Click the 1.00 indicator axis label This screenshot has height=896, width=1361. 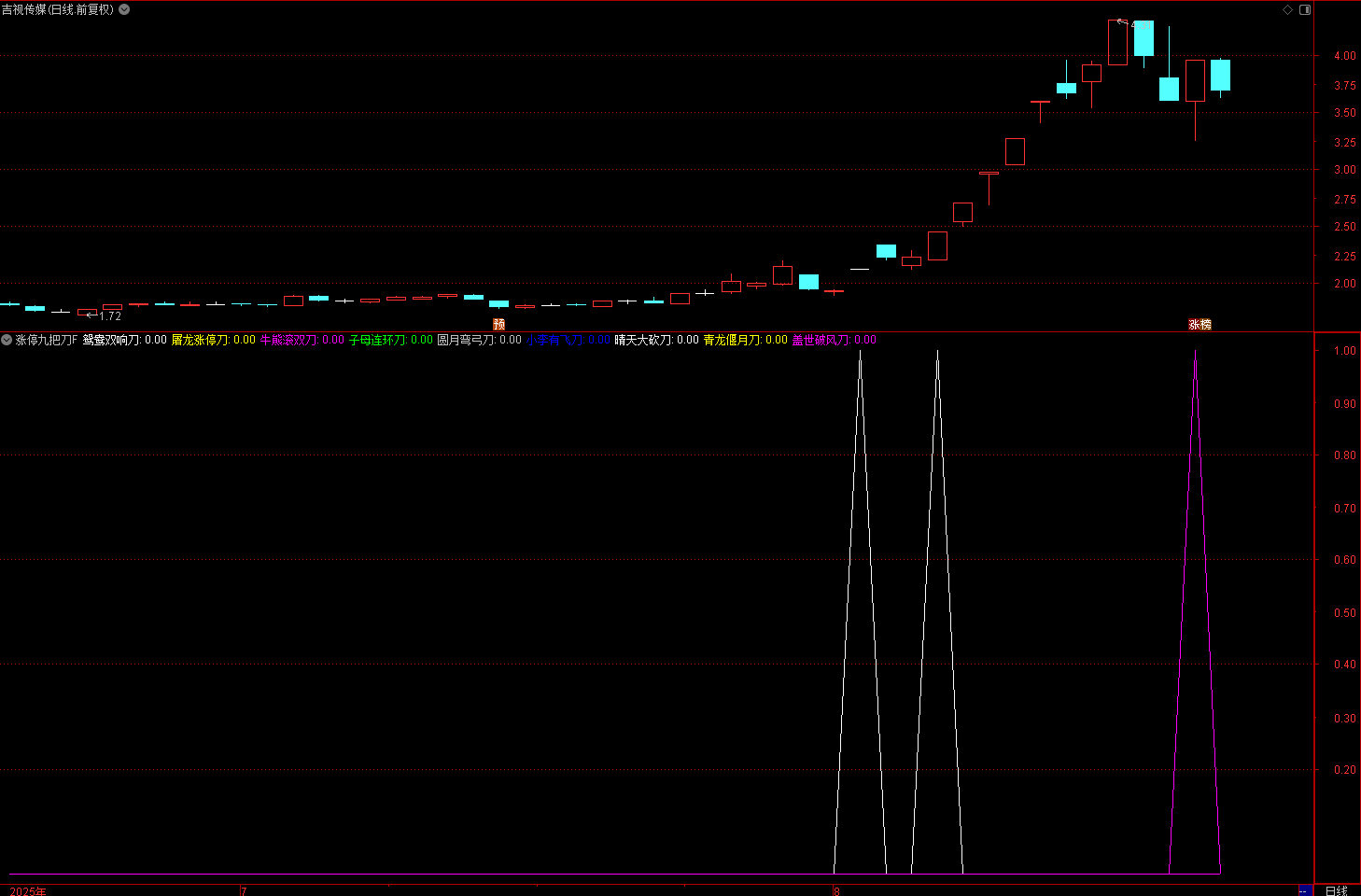click(x=1344, y=351)
